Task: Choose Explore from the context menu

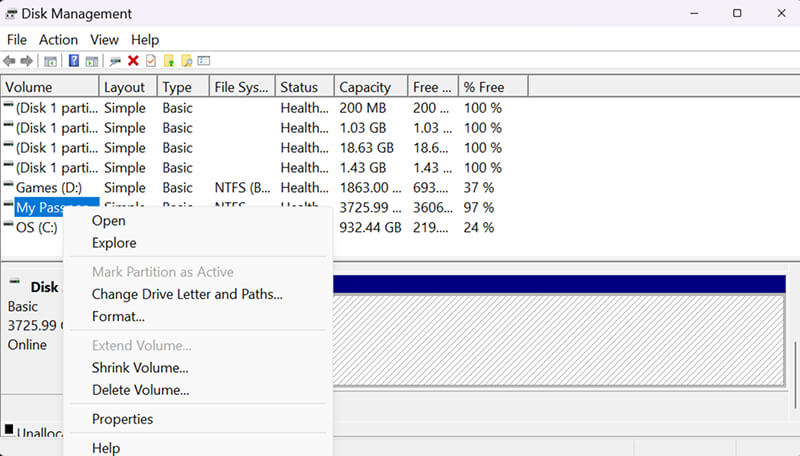Action: (198, 243)
